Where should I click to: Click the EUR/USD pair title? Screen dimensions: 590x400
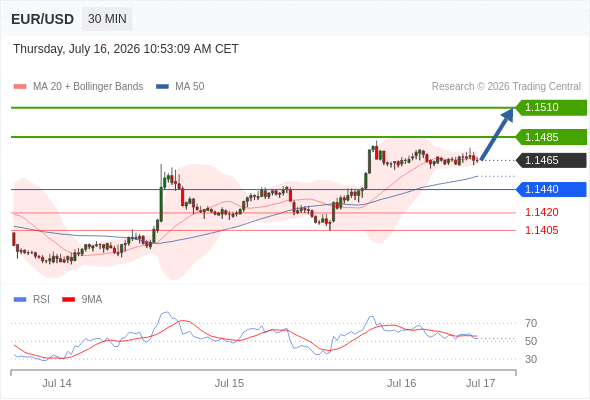(x=43, y=19)
